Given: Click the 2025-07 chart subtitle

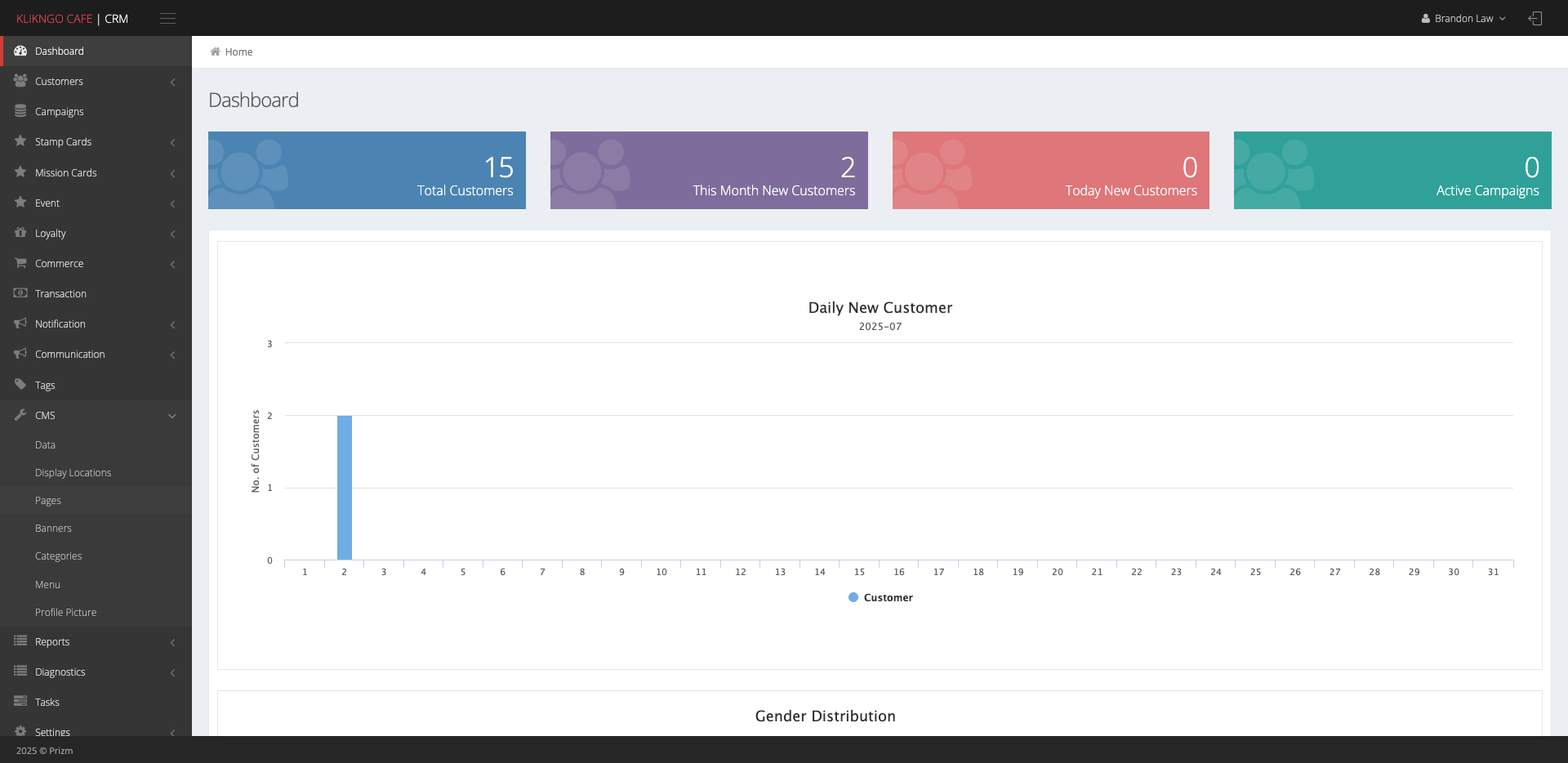Looking at the screenshot, I should pos(880,326).
